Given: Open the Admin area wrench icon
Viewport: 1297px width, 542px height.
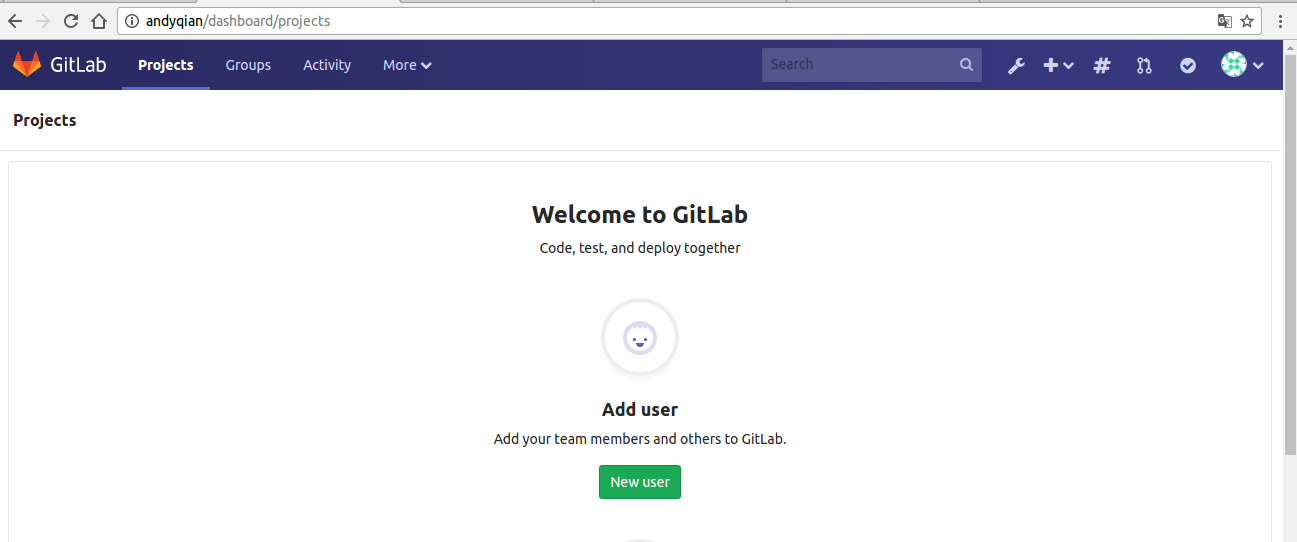Looking at the screenshot, I should click(1016, 65).
